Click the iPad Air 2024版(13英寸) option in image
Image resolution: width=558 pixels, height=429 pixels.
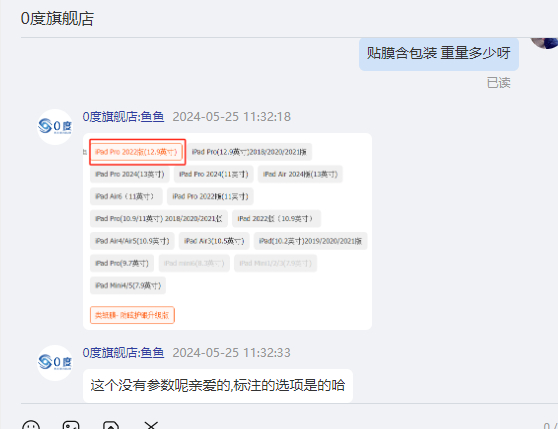[x=300, y=174]
